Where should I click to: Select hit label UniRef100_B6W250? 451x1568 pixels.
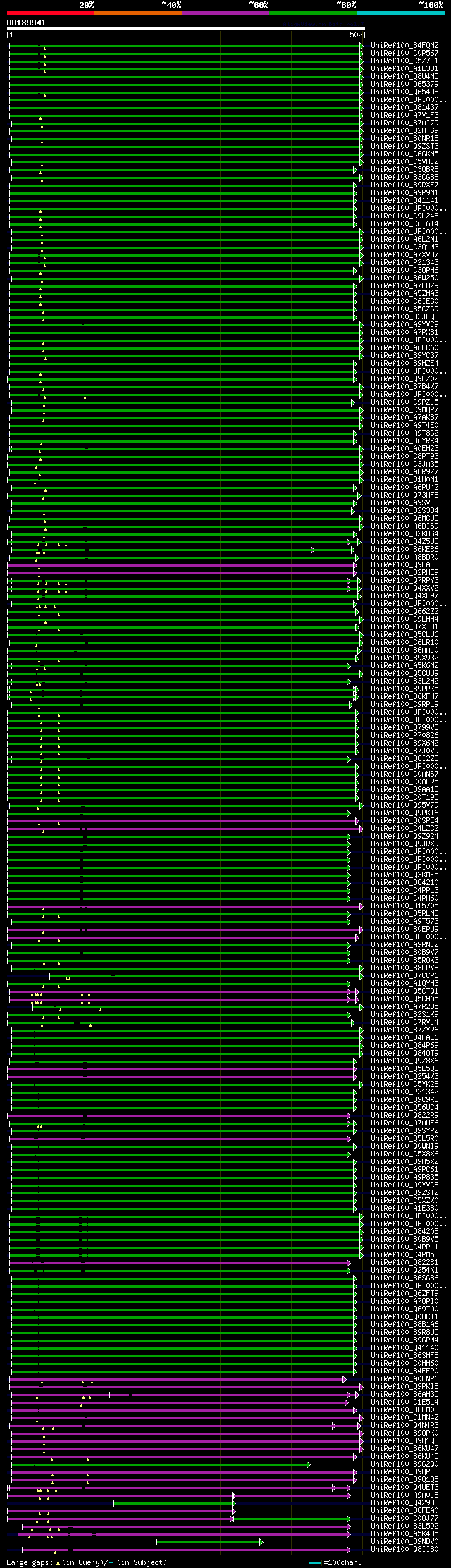point(404,278)
